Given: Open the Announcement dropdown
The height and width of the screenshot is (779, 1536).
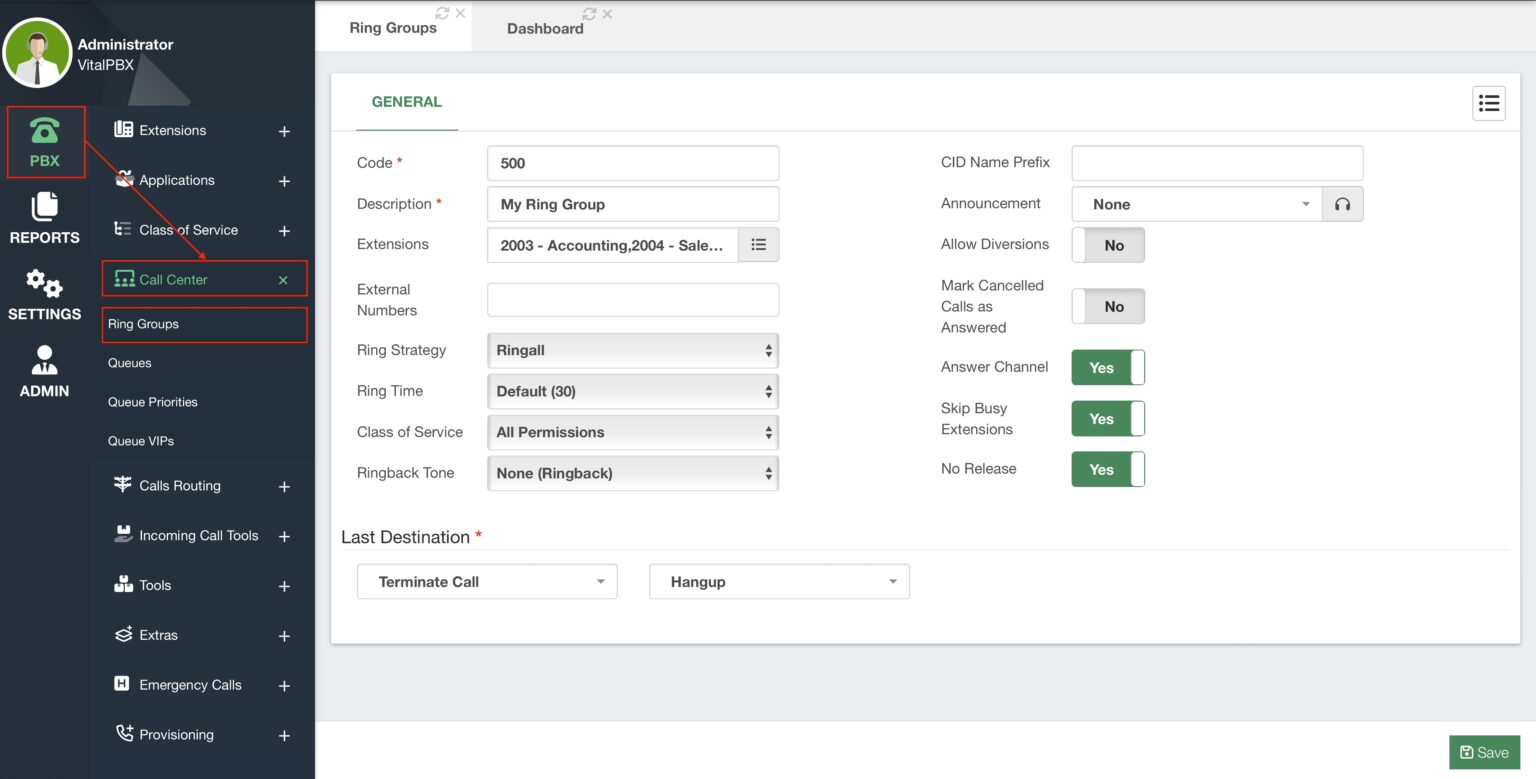Looking at the screenshot, I should (x=1197, y=204).
